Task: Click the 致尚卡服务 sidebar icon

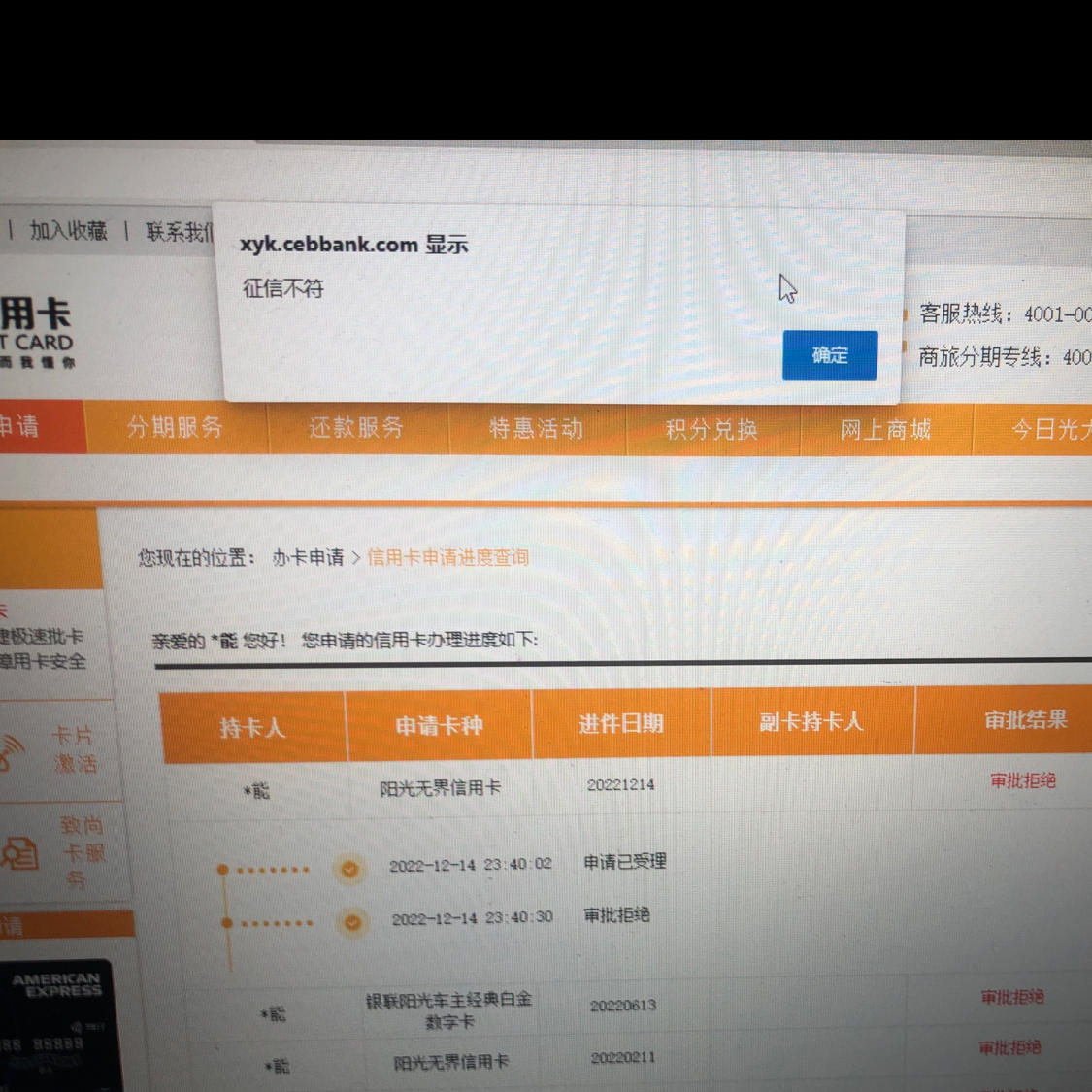Action: (19, 853)
